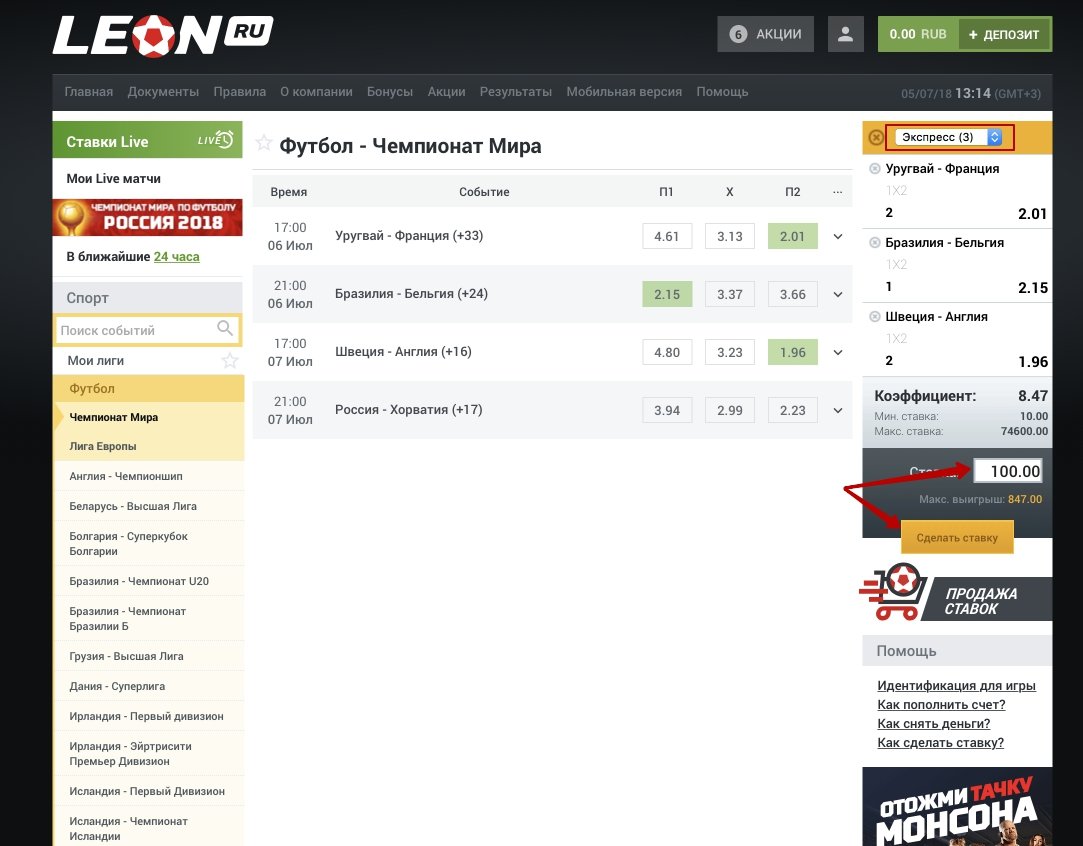
Task: Select Лига Европы league
Action: tap(148, 446)
